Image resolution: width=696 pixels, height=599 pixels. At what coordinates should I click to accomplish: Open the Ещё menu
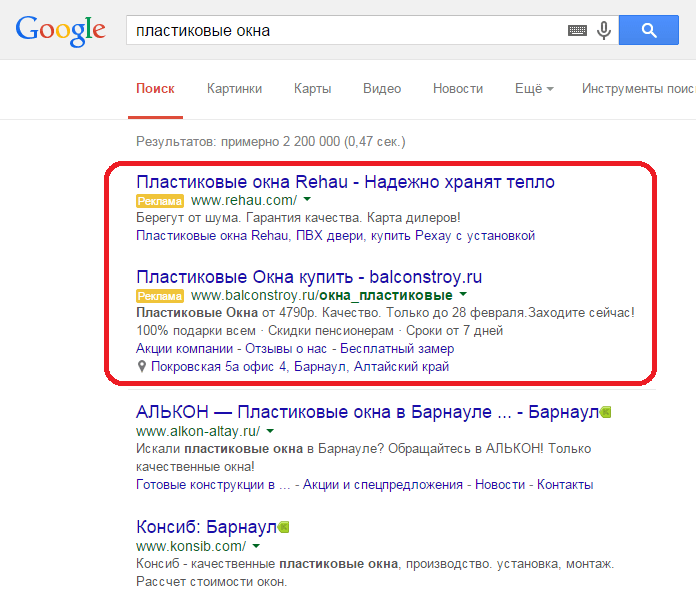tap(534, 89)
